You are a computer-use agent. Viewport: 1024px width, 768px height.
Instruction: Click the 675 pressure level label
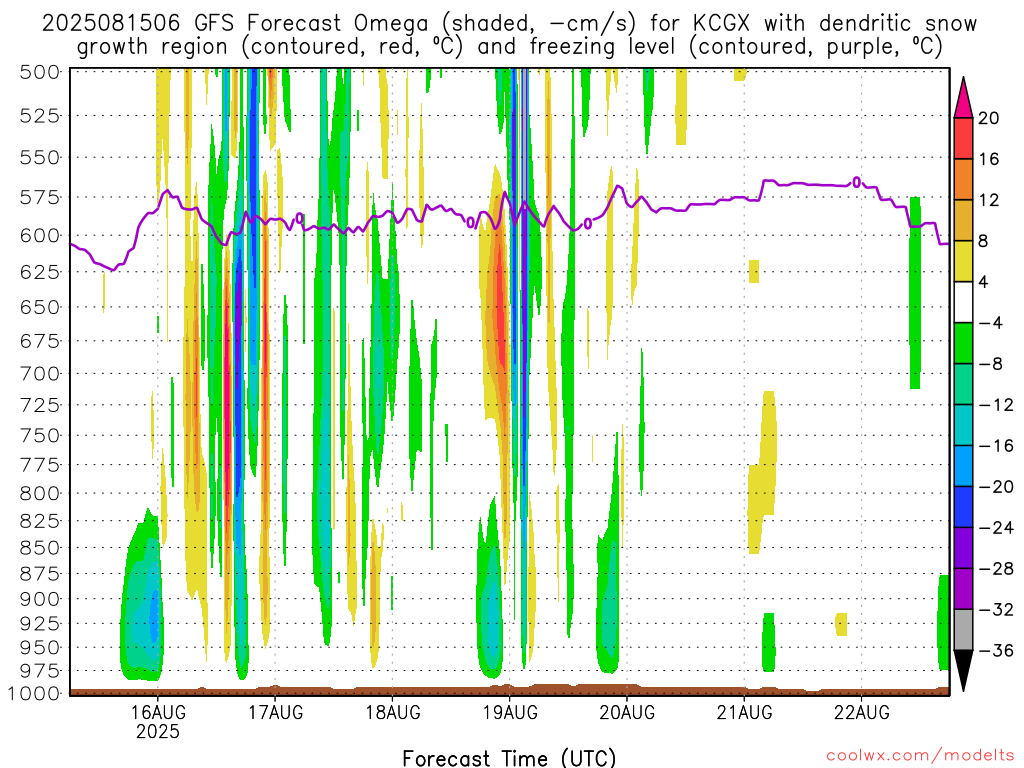(x=40, y=341)
